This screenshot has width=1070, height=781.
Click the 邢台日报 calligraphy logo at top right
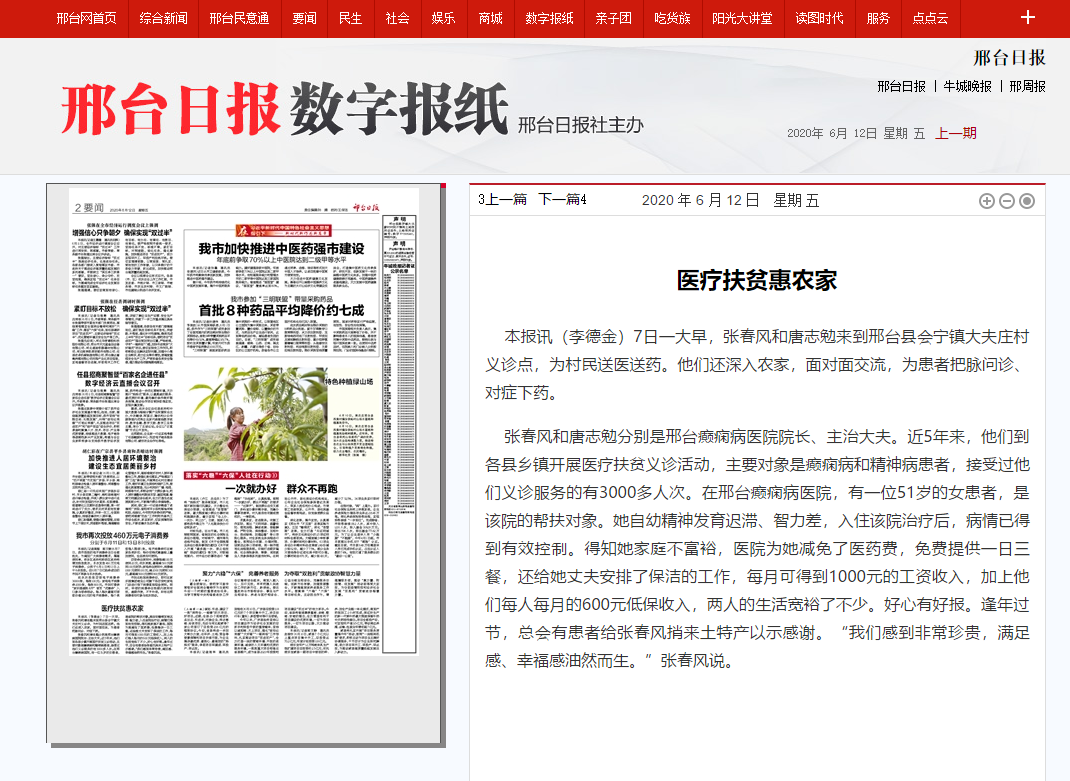[1009, 58]
